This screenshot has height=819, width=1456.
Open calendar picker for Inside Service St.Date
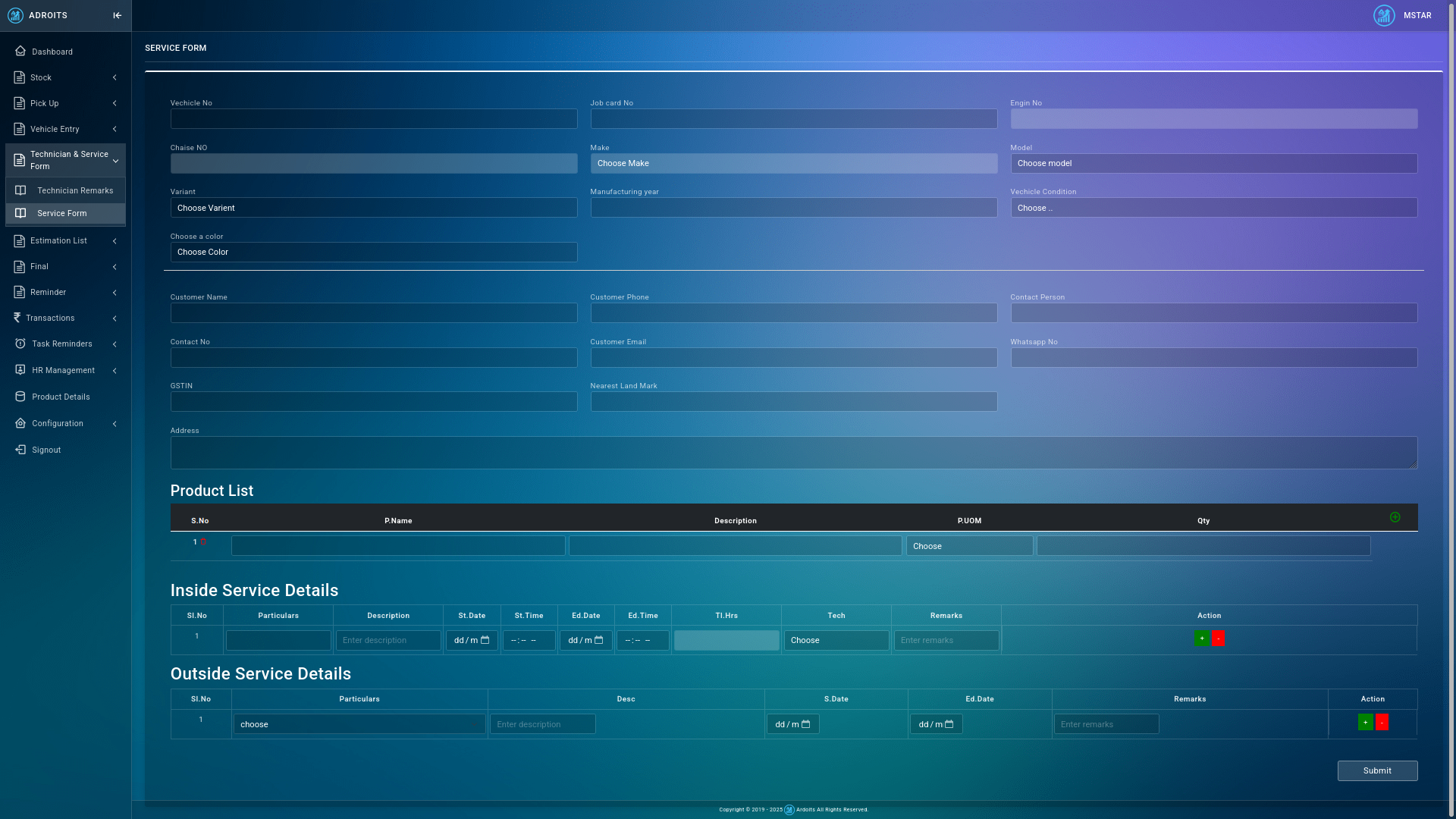click(x=485, y=640)
